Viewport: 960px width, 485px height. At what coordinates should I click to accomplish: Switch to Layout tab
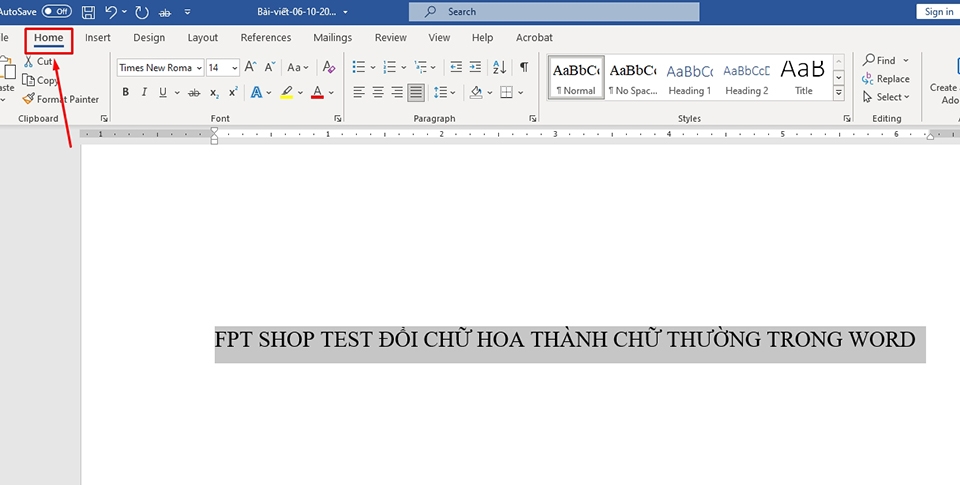pos(203,37)
